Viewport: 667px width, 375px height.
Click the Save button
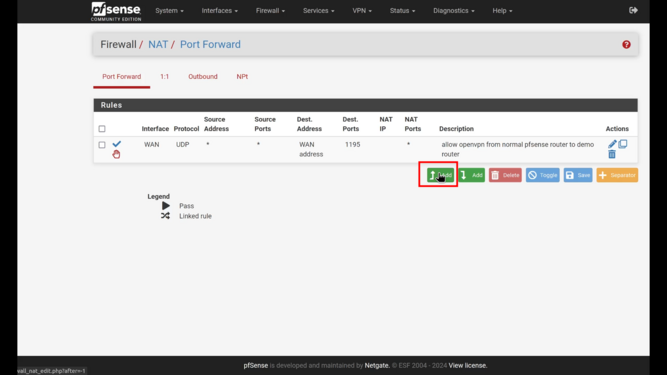(578, 175)
